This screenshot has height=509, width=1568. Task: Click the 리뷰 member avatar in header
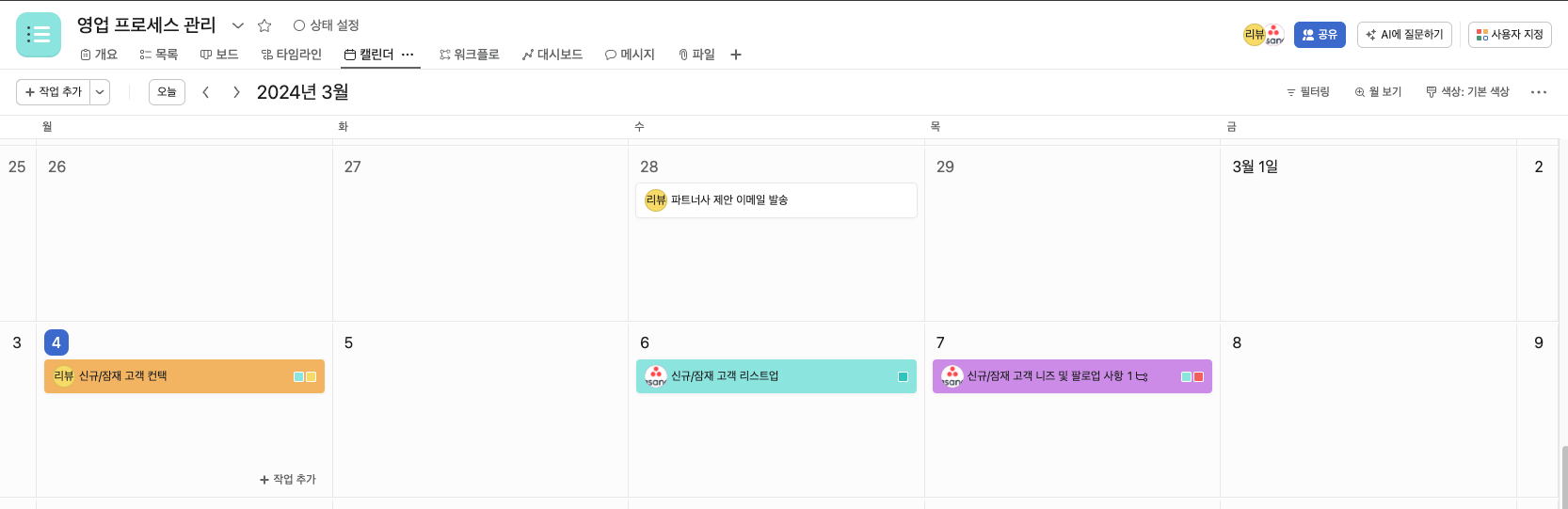[1254, 35]
